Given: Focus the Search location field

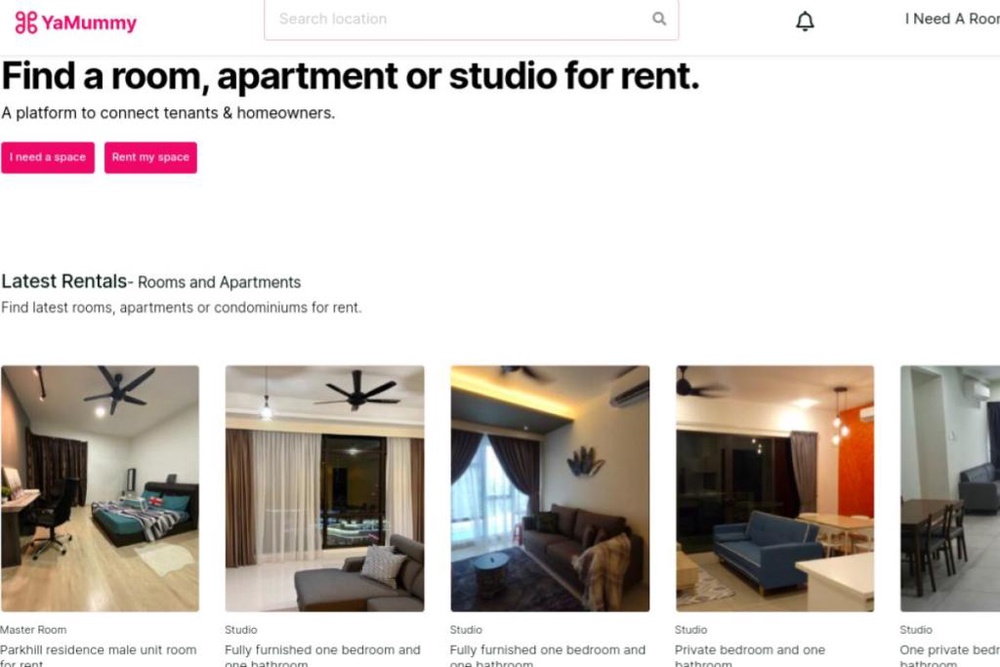Looking at the screenshot, I should (x=471, y=20).
